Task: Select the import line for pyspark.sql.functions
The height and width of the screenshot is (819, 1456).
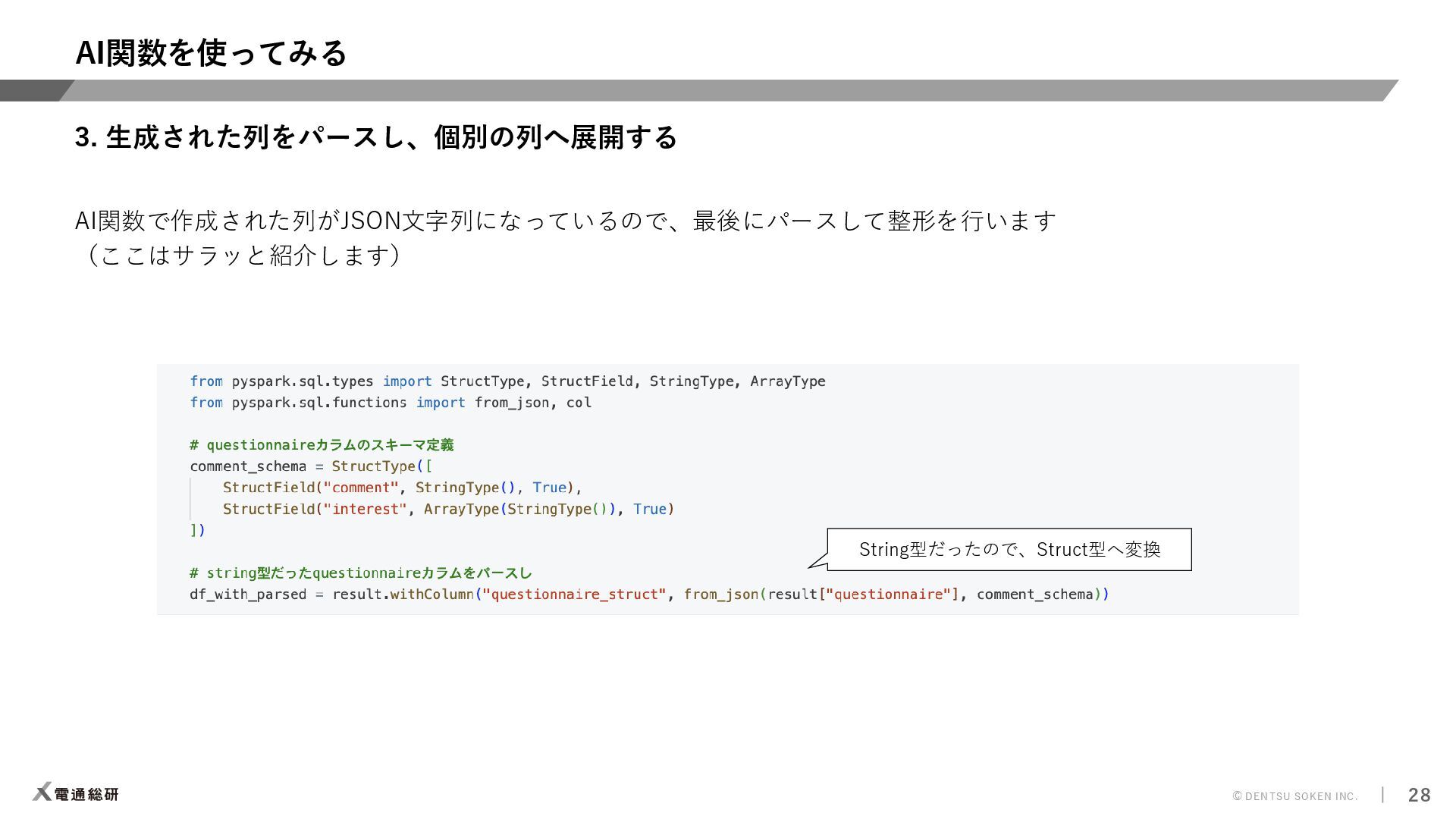Action: click(391, 403)
